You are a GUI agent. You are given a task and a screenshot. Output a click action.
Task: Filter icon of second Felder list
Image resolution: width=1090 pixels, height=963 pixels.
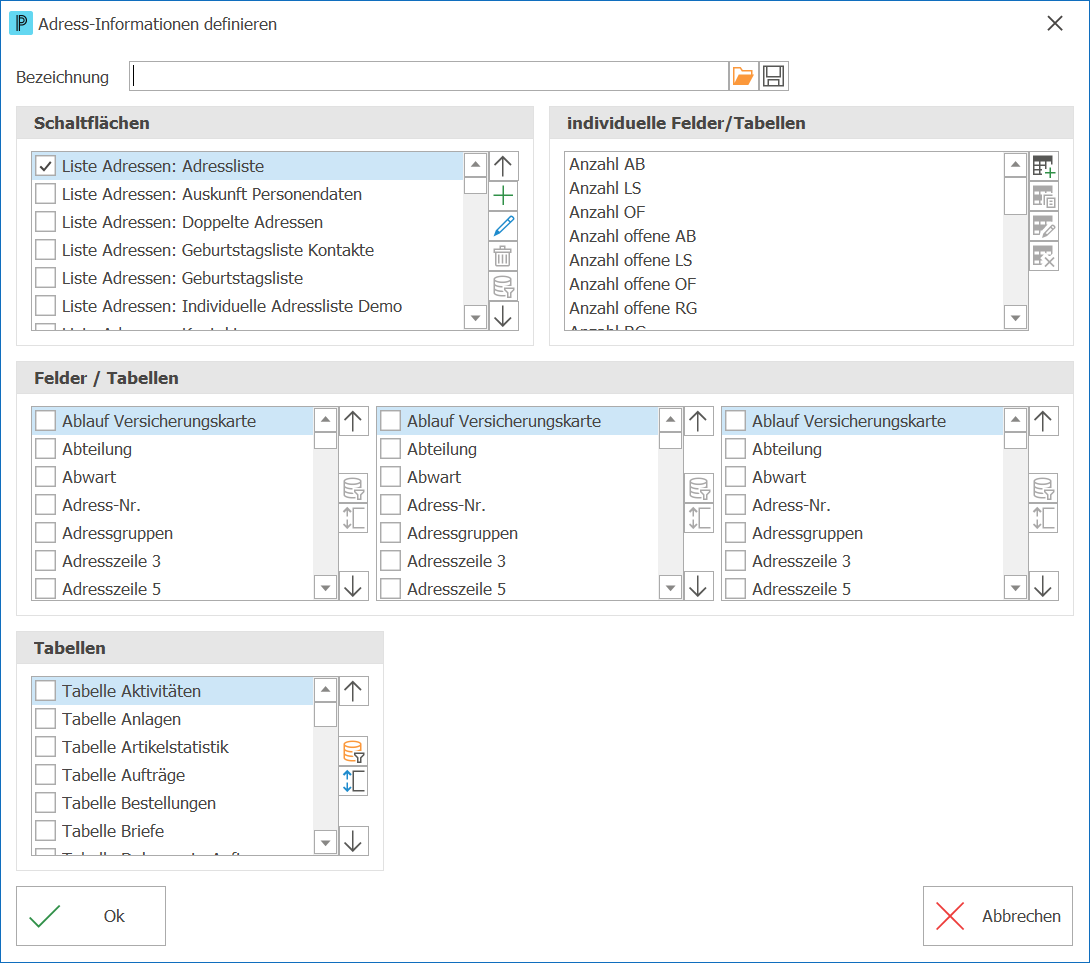tap(698, 488)
